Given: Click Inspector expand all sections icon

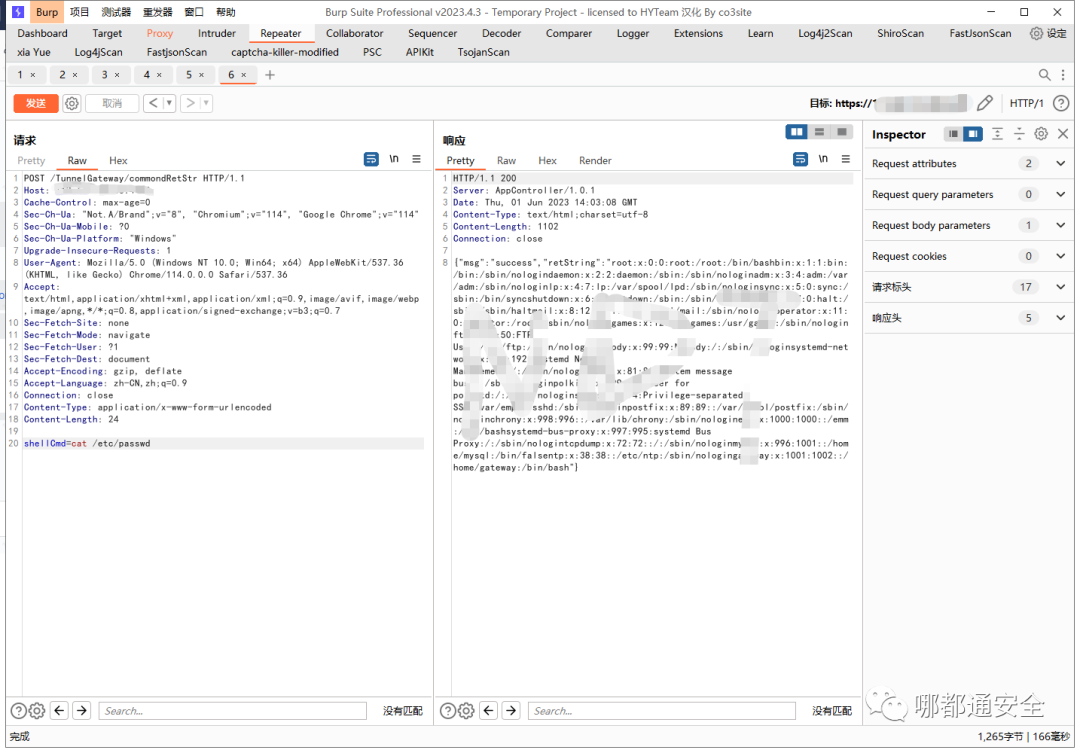Looking at the screenshot, I should tap(997, 134).
